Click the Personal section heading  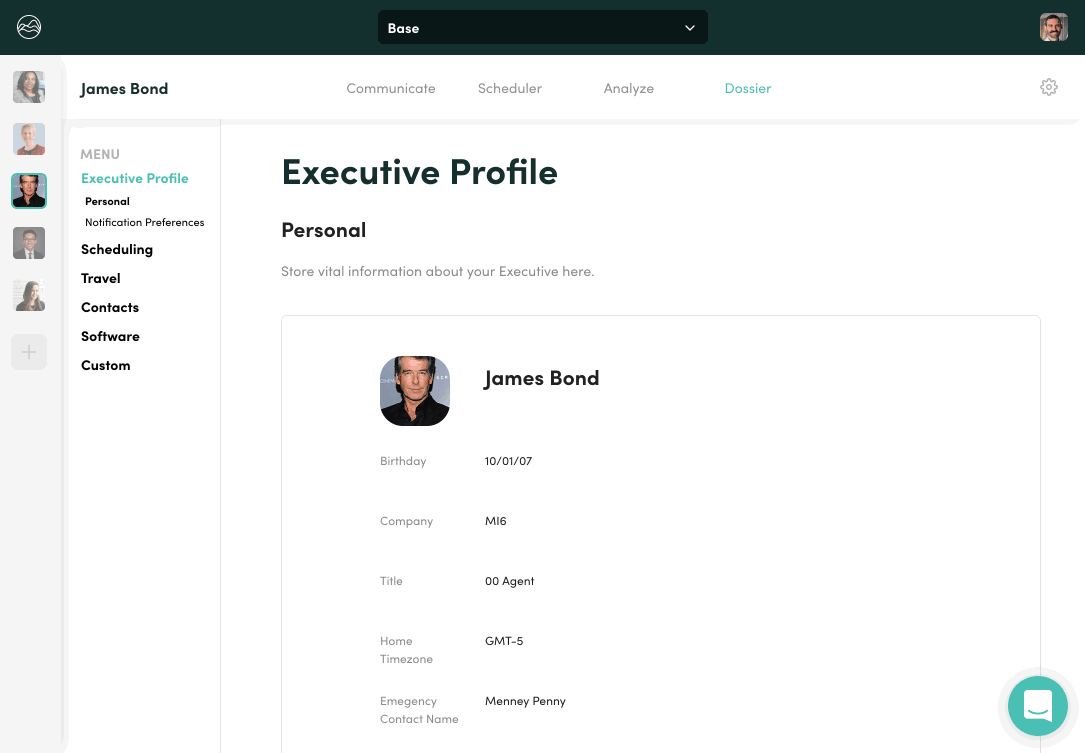(324, 230)
